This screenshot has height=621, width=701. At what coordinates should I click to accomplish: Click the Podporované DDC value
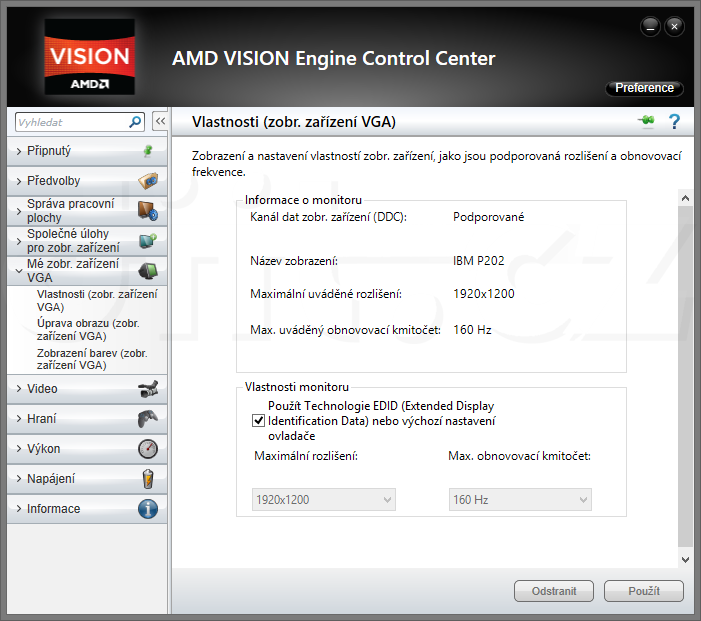point(489,217)
